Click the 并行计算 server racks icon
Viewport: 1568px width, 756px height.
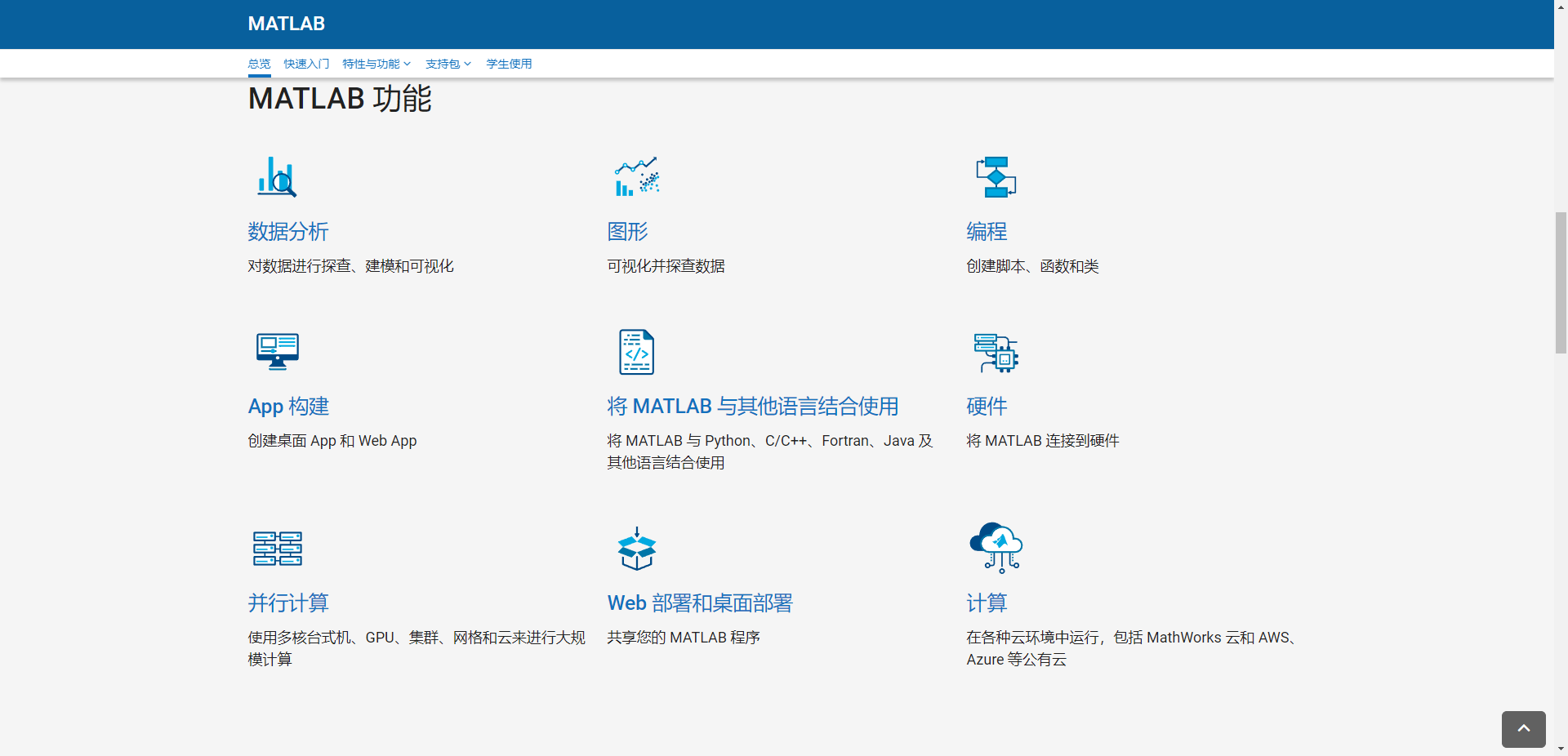click(x=277, y=549)
